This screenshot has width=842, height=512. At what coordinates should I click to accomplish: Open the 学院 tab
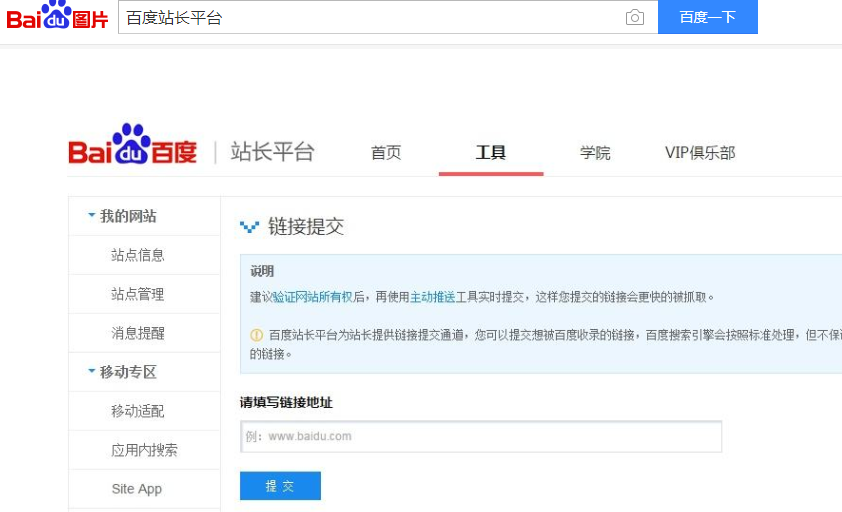[595, 153]
